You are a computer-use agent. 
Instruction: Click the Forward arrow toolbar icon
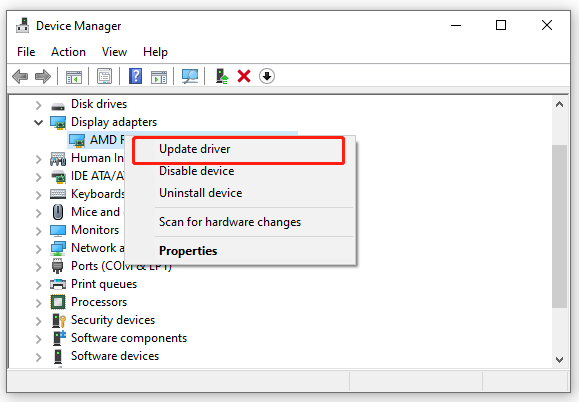click(43, 76)
